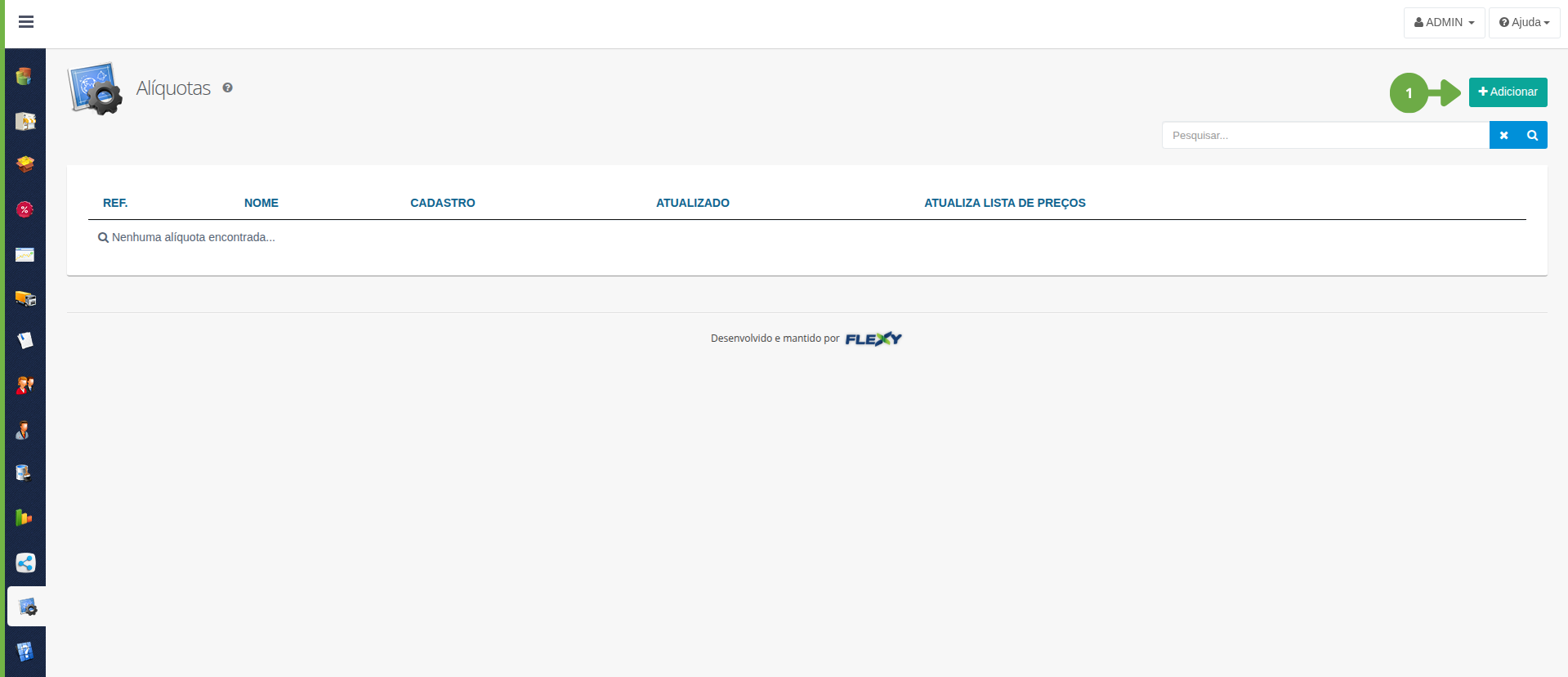
Task: Click the blue share icon in sidebar
Action: pos(25,563)
